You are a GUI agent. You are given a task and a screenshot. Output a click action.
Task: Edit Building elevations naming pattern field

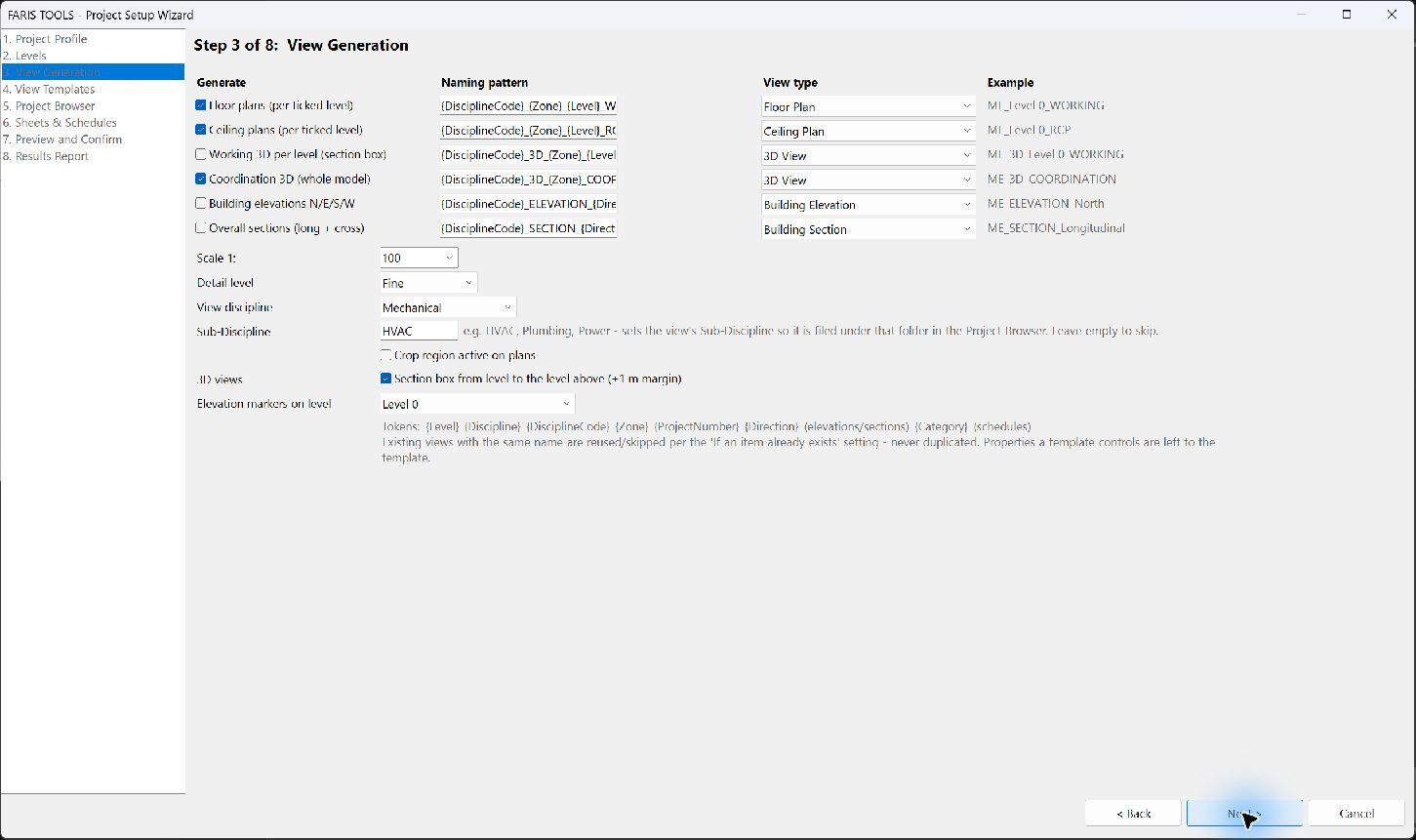[x=528, y=204]
